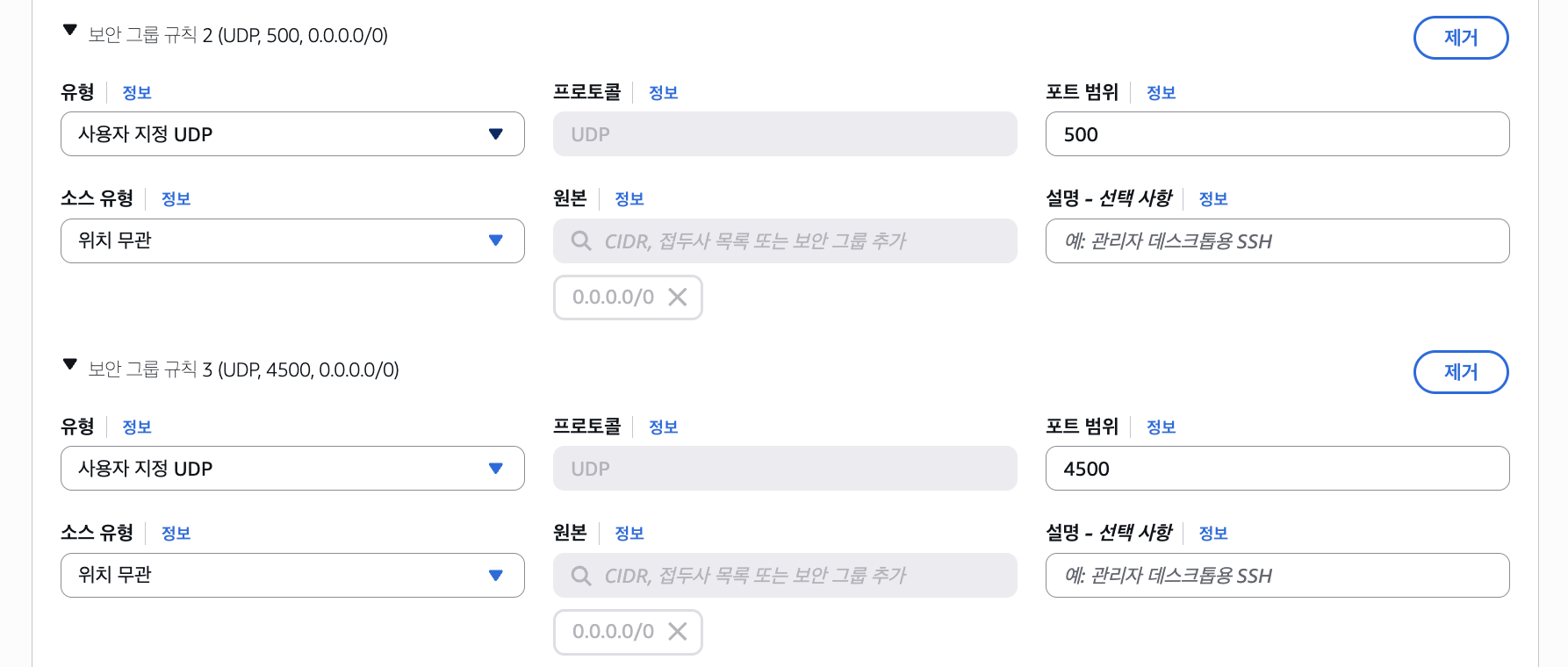This screenshot has height=667, width=1568.
Task: Open 정보 link next to rule 2 포트 범위
Action: pyautogui.click(x=1161, y=93)
